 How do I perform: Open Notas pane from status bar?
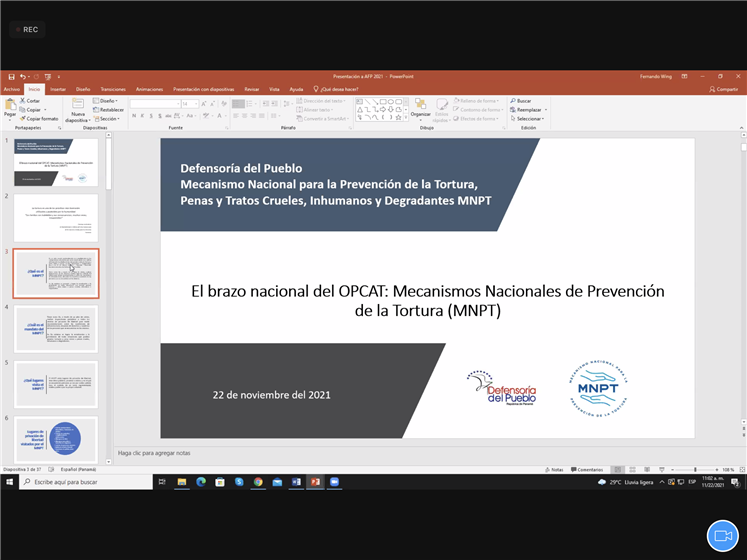point(554,469)
